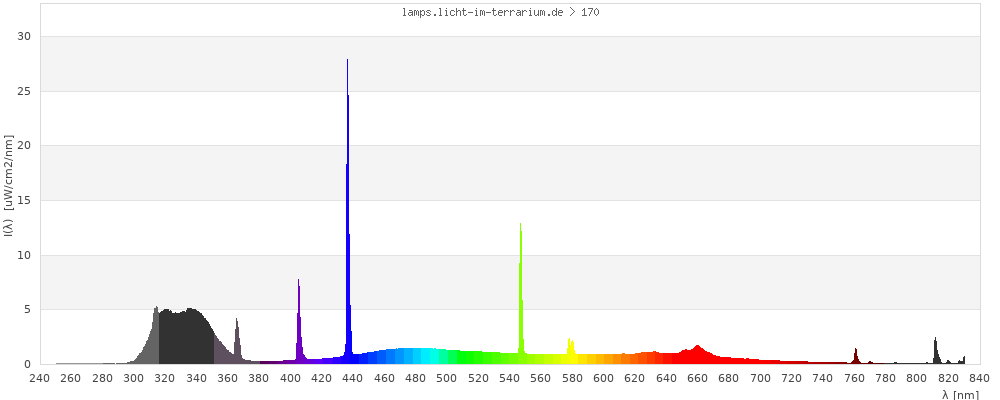This screenshot has height=400, width=1000.
Task: Click the violet spectral peak near 405 nm
Action: click(298, 322)
